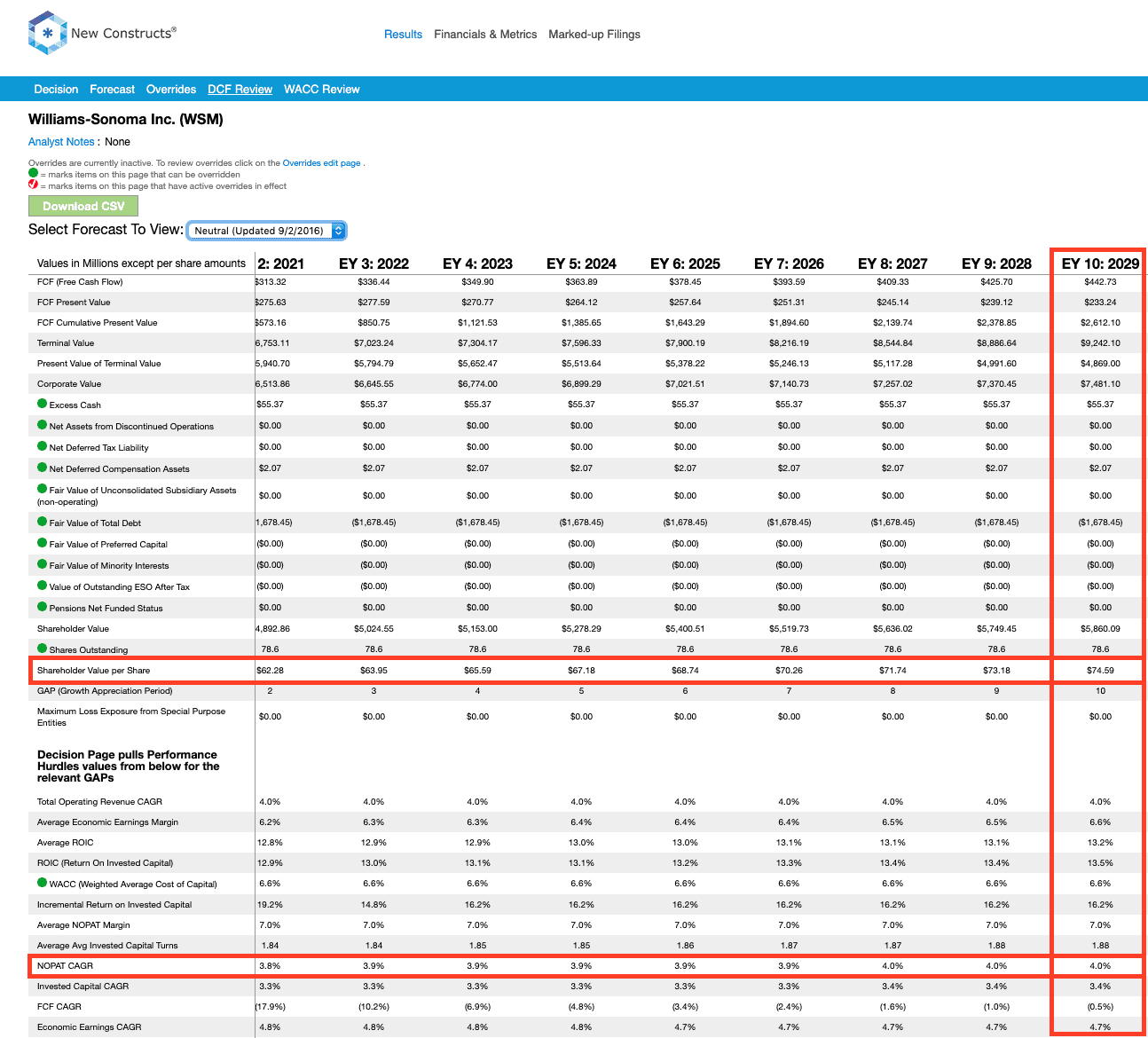
Task: Follow the Overrides edit page link
Action: tap(321, 163)
